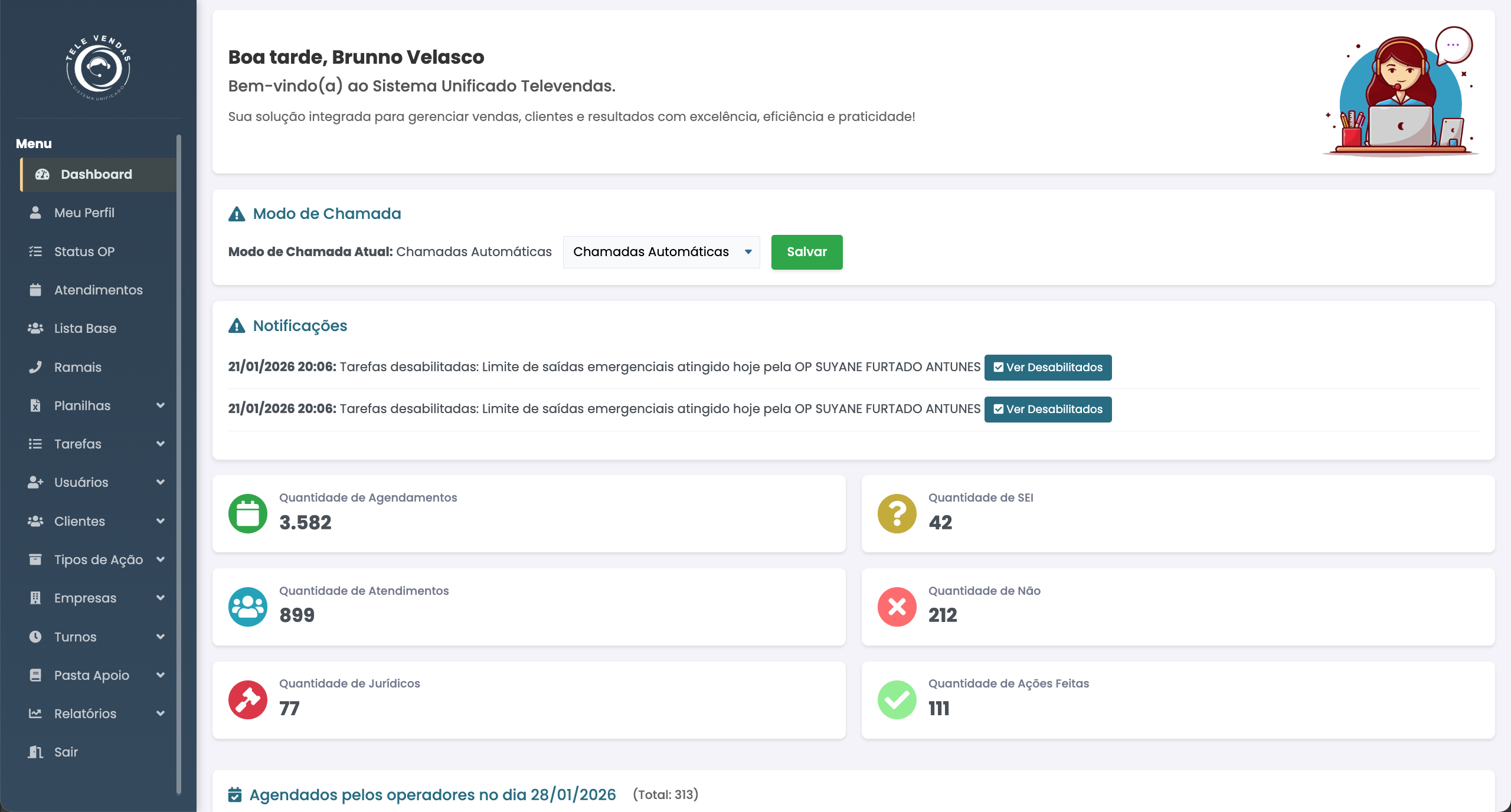The image size is (1511, 812).
Task: Click the Salvar button
Action: 806,252
